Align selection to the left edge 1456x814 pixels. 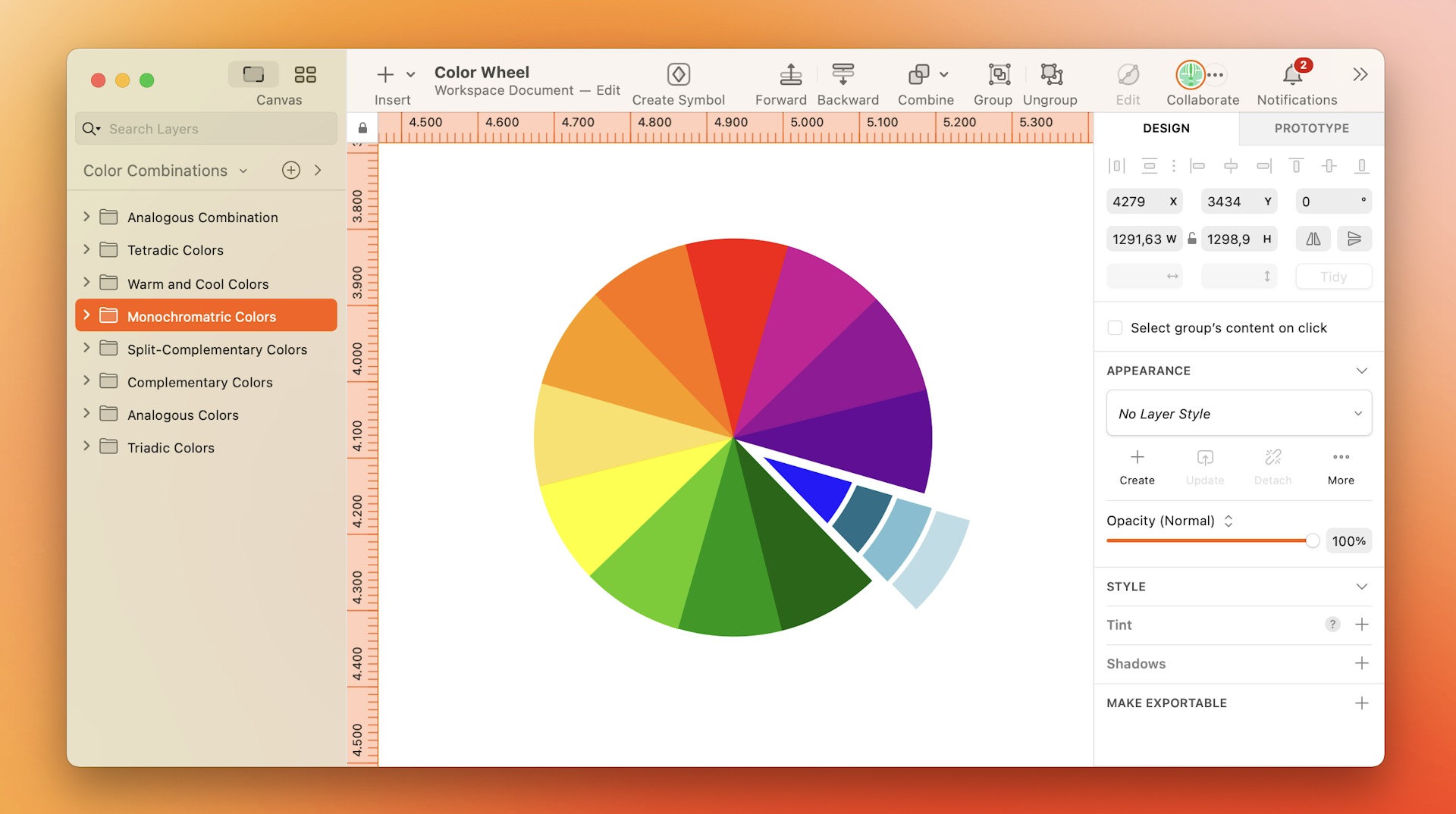click(x=1198, y=165)
